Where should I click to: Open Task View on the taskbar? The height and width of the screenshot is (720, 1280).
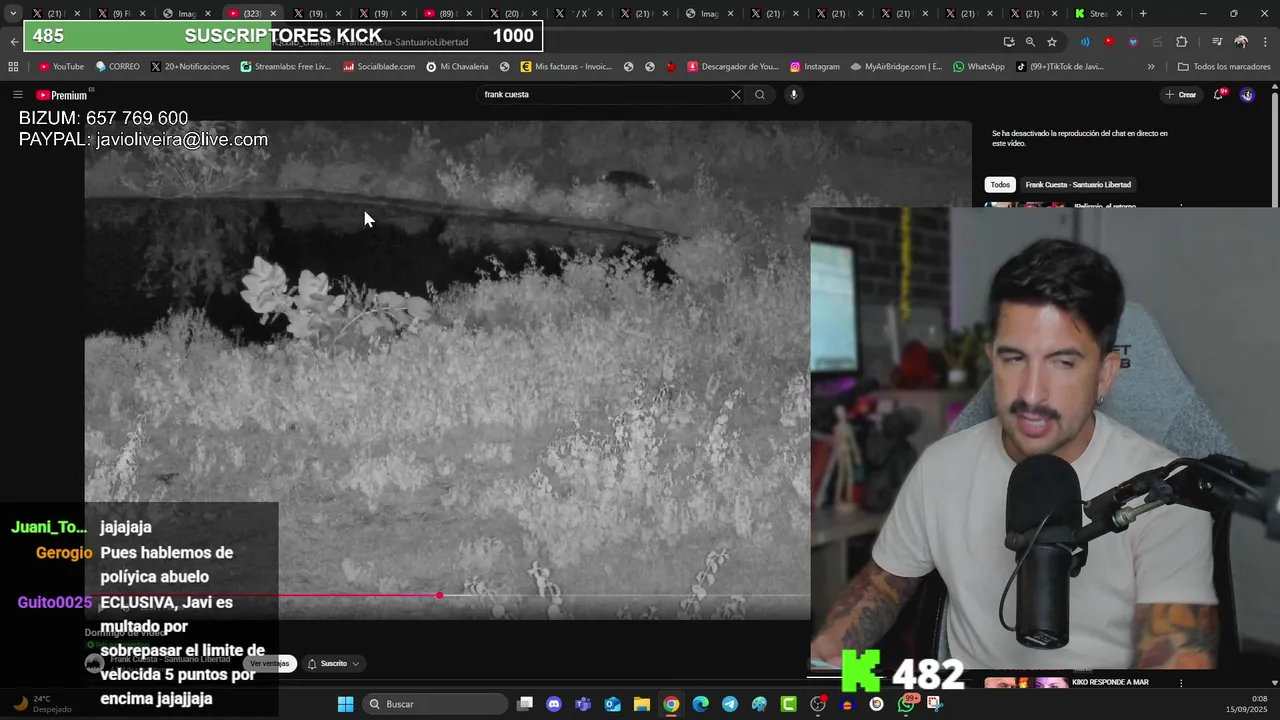525,704
